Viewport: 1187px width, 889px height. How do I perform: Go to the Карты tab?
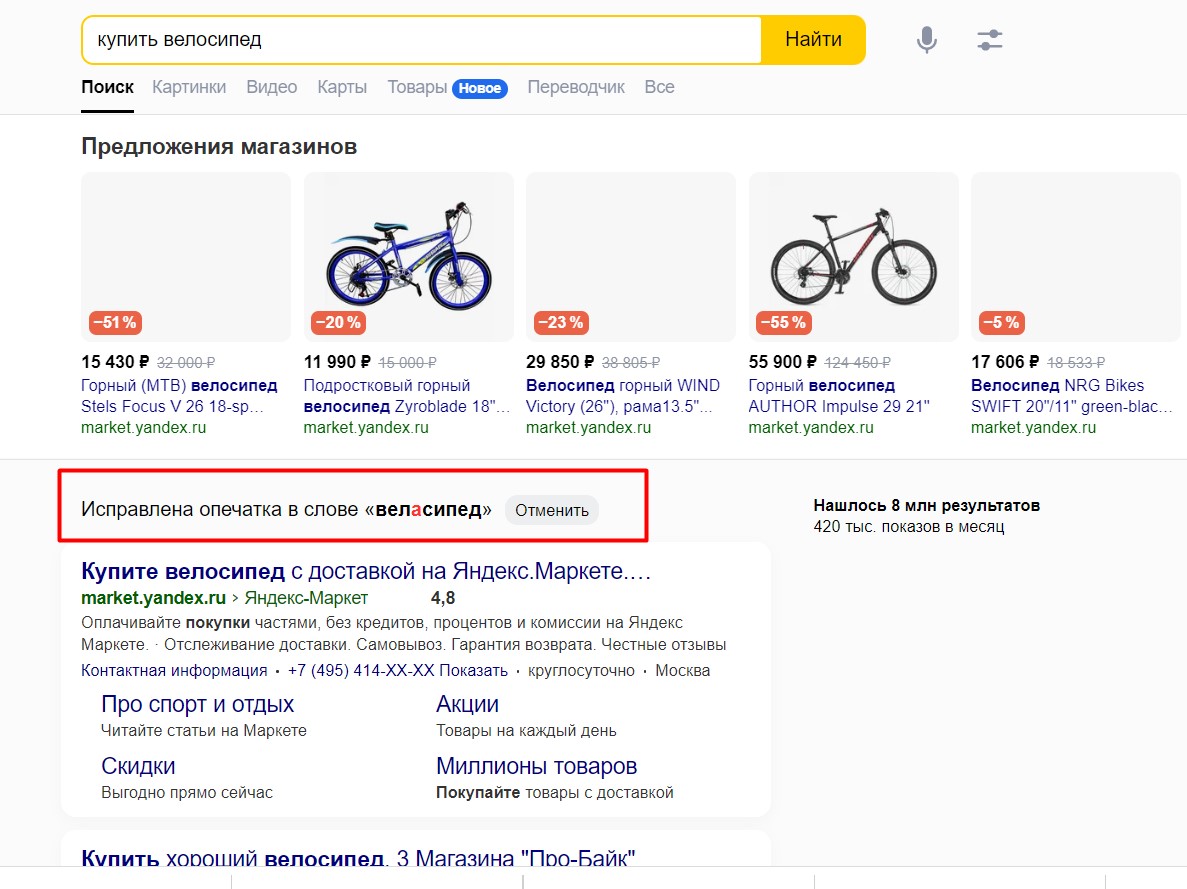(x=342, y=87)
